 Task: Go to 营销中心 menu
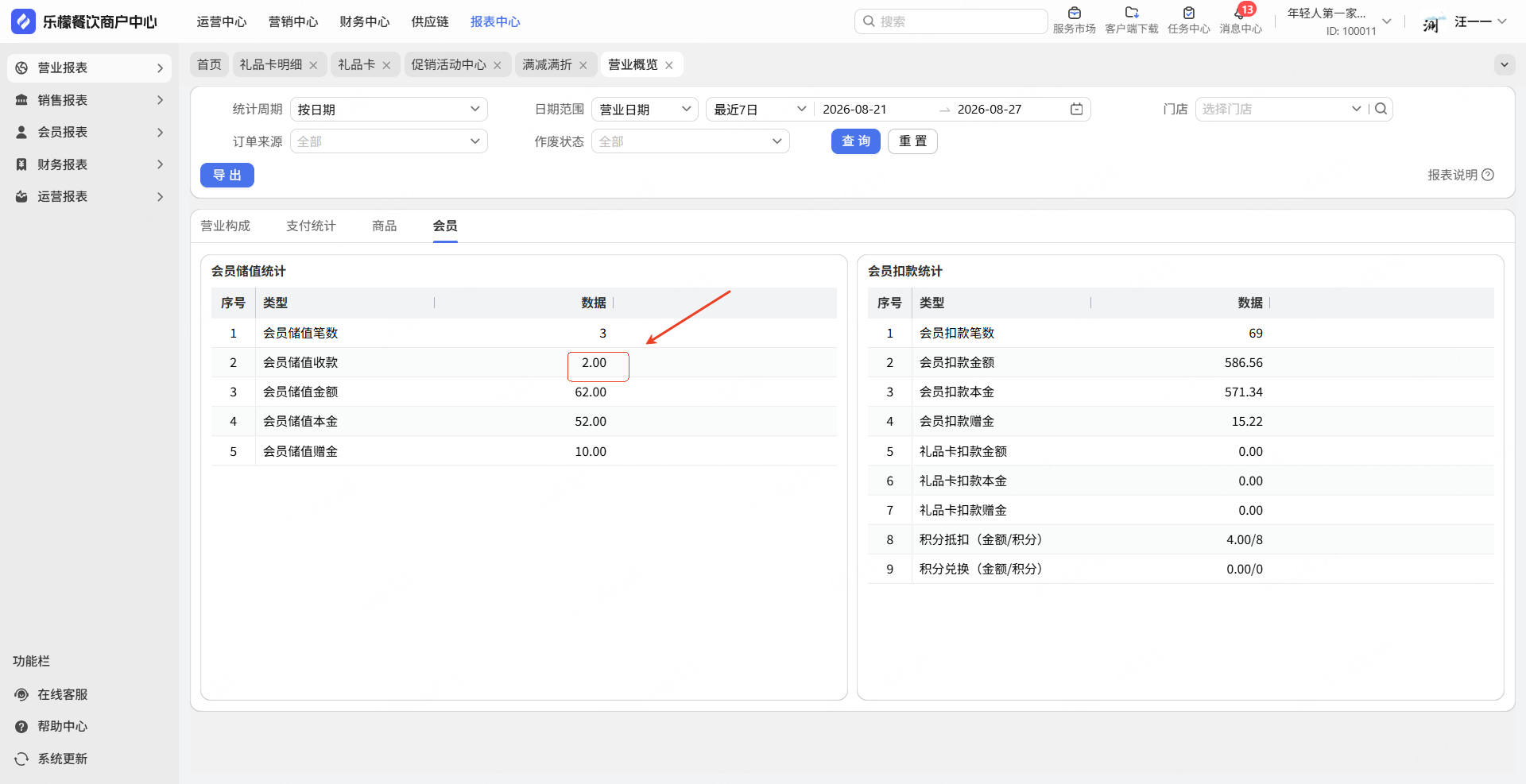pos(293,21)
